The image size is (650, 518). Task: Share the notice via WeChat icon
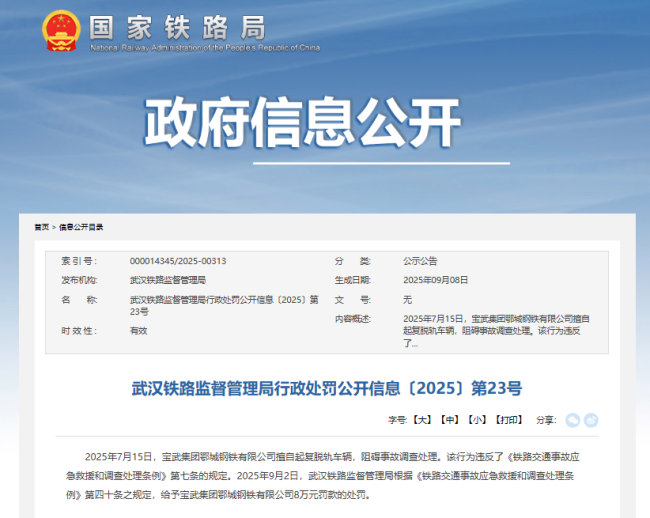tap(573, 420)
